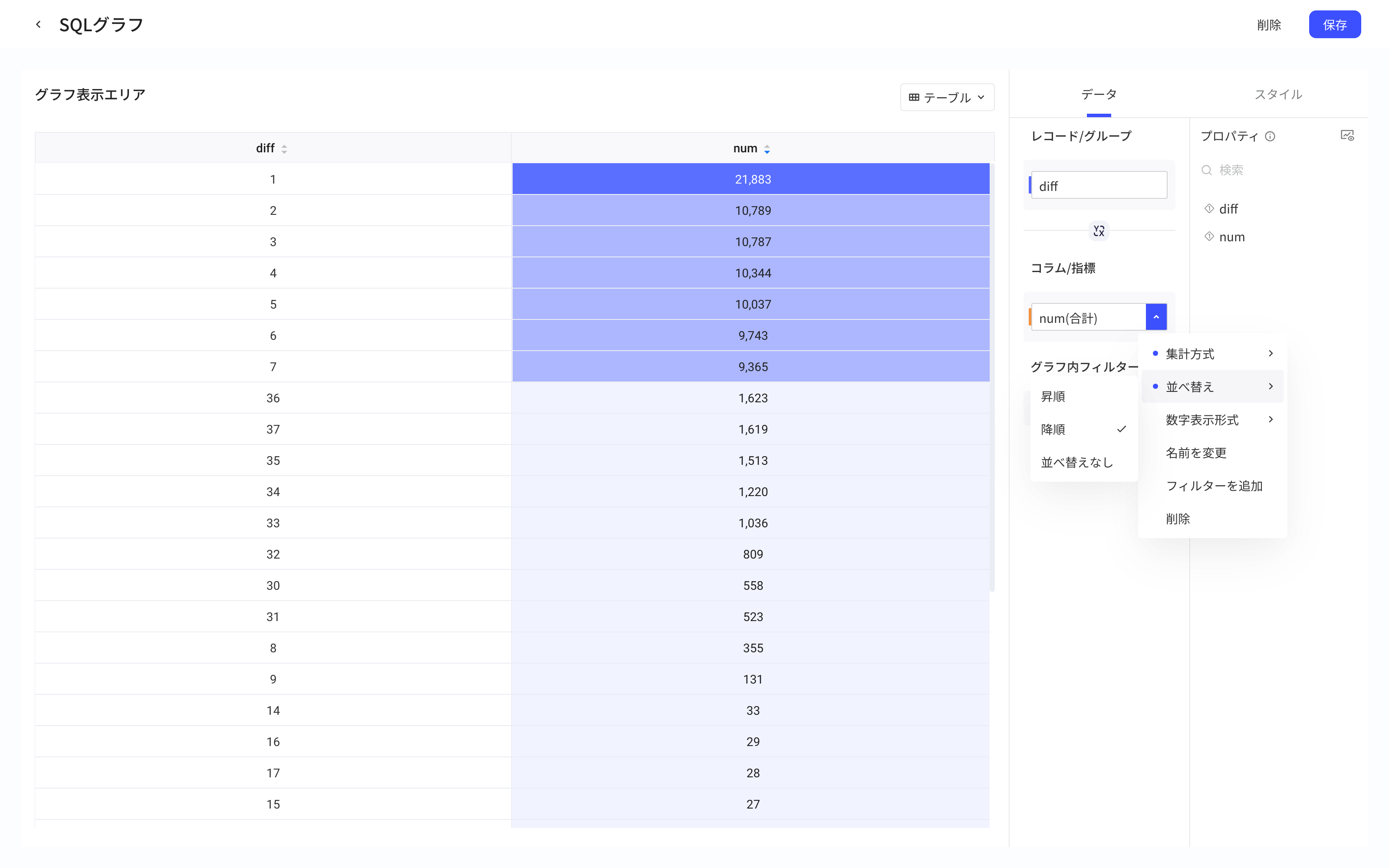Click the search magnifier icon
This screenshot has height=868, width=1389.
1207,170
